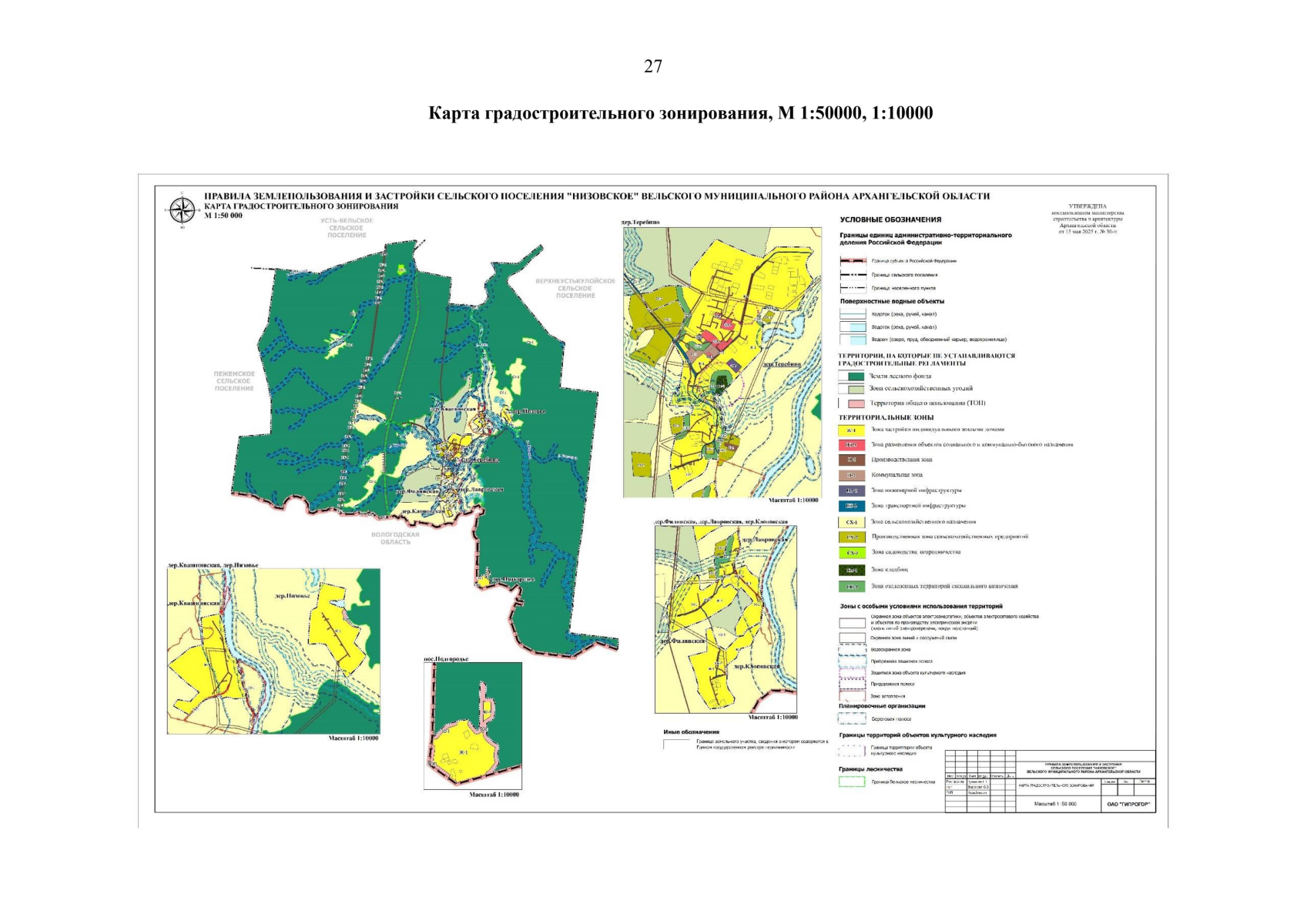Click the yellow Ж-1 residential zone legend symbol
Screen dimensions: 1307x924
[851, 430]
